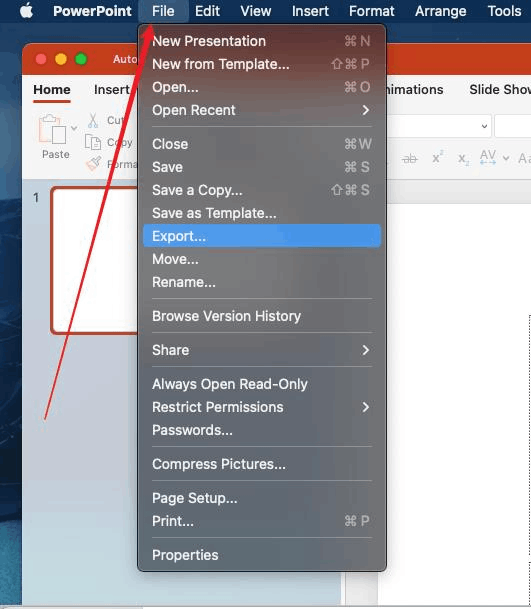The image size is (531, 609).
Task: Select the Format painter brush icon
Action: click(x=93, y=164)
